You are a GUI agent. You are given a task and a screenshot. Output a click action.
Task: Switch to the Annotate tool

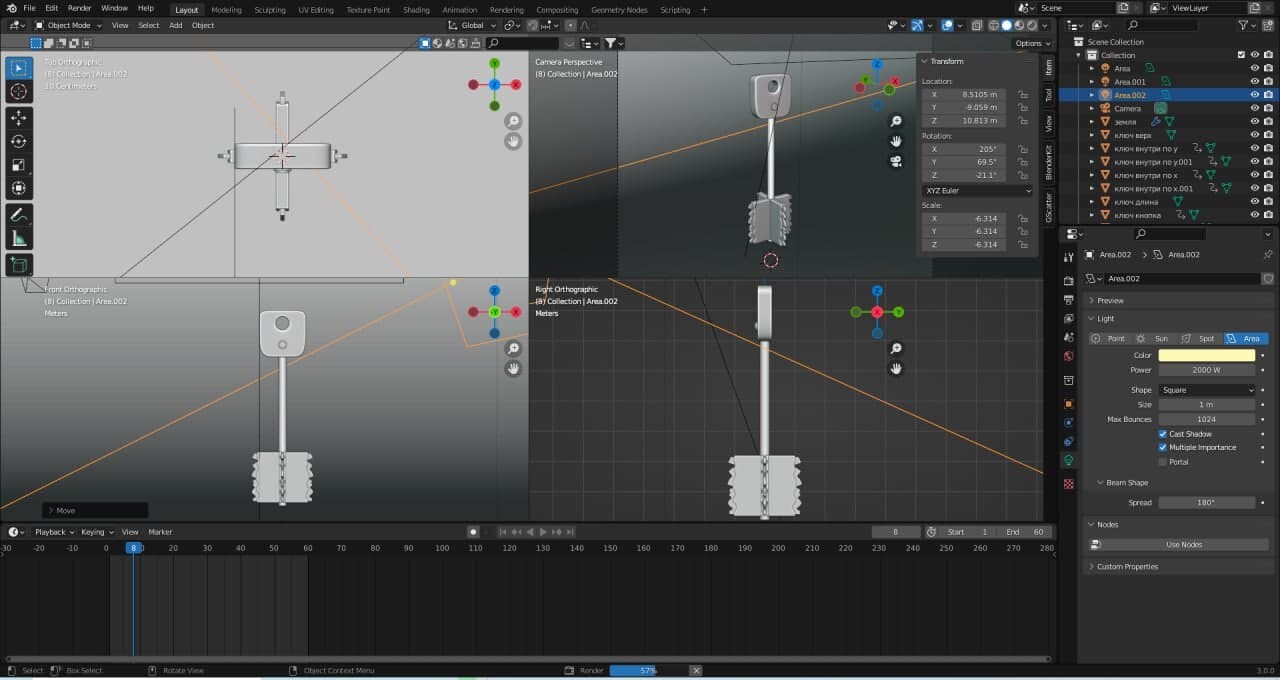coord(18,214)
